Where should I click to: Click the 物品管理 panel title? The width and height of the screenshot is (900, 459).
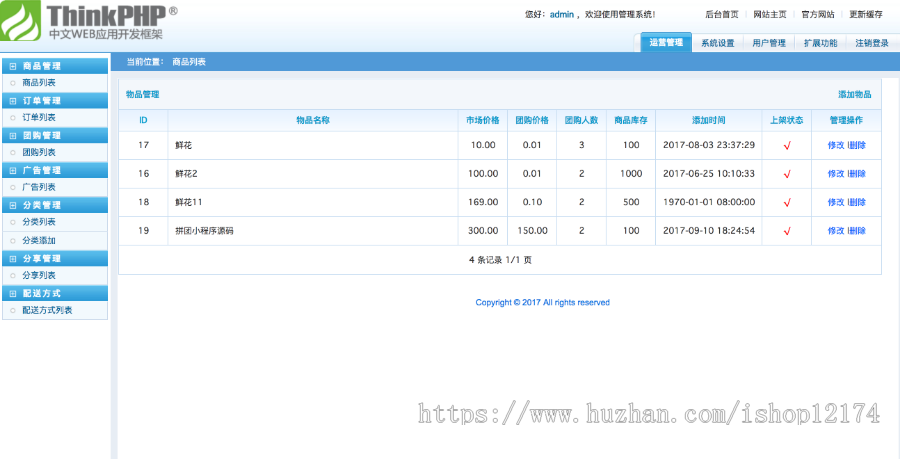(142, 94)
